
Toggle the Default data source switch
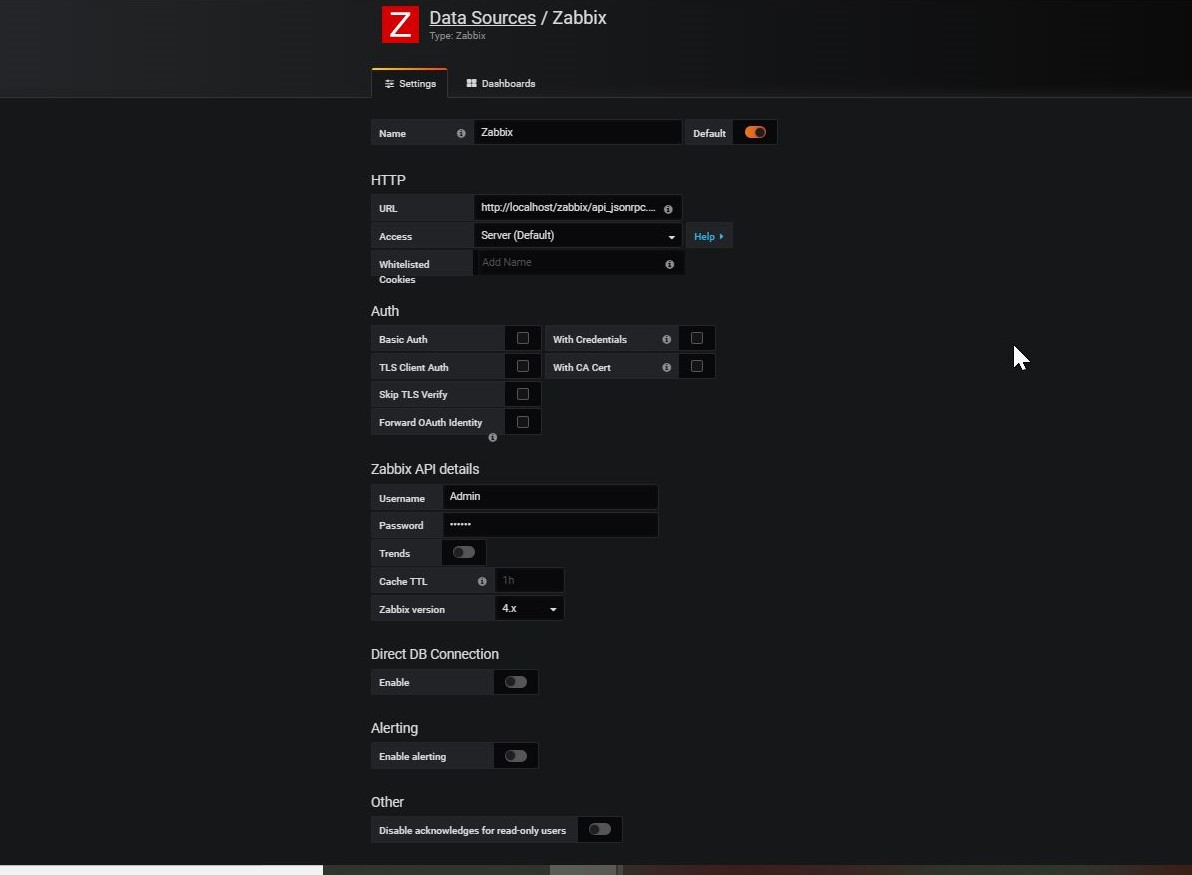[x=755, y=132]
